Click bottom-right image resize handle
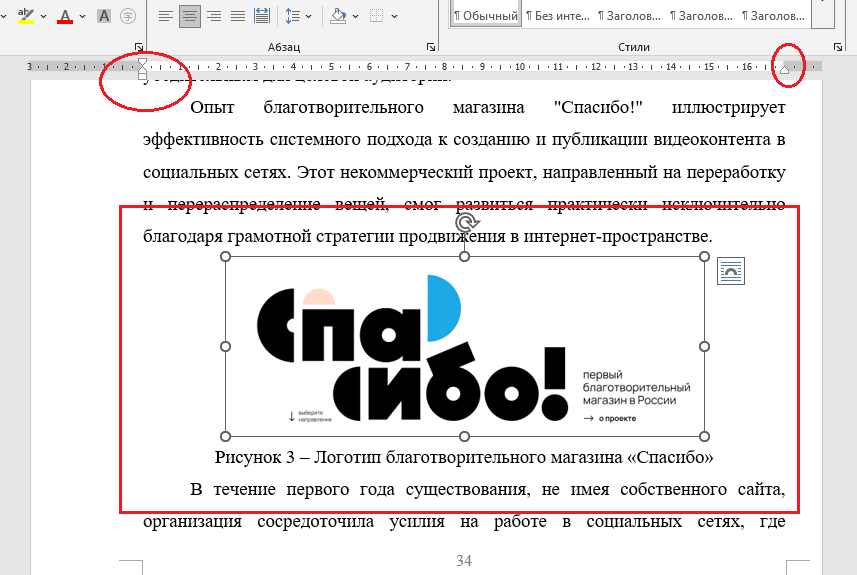Viewport: 857px width, 575px height. 705,436
